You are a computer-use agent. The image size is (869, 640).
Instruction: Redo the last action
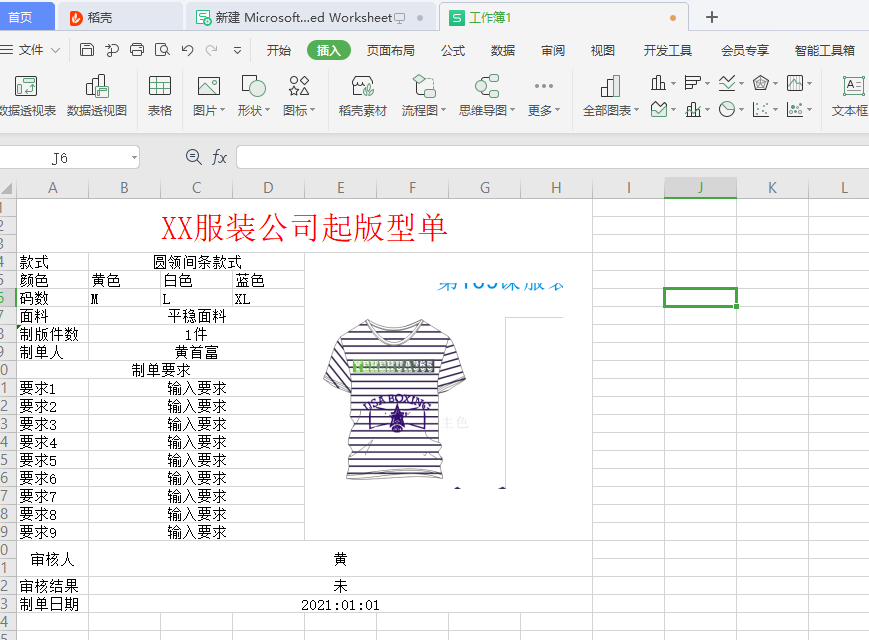[x=211, y=50]
